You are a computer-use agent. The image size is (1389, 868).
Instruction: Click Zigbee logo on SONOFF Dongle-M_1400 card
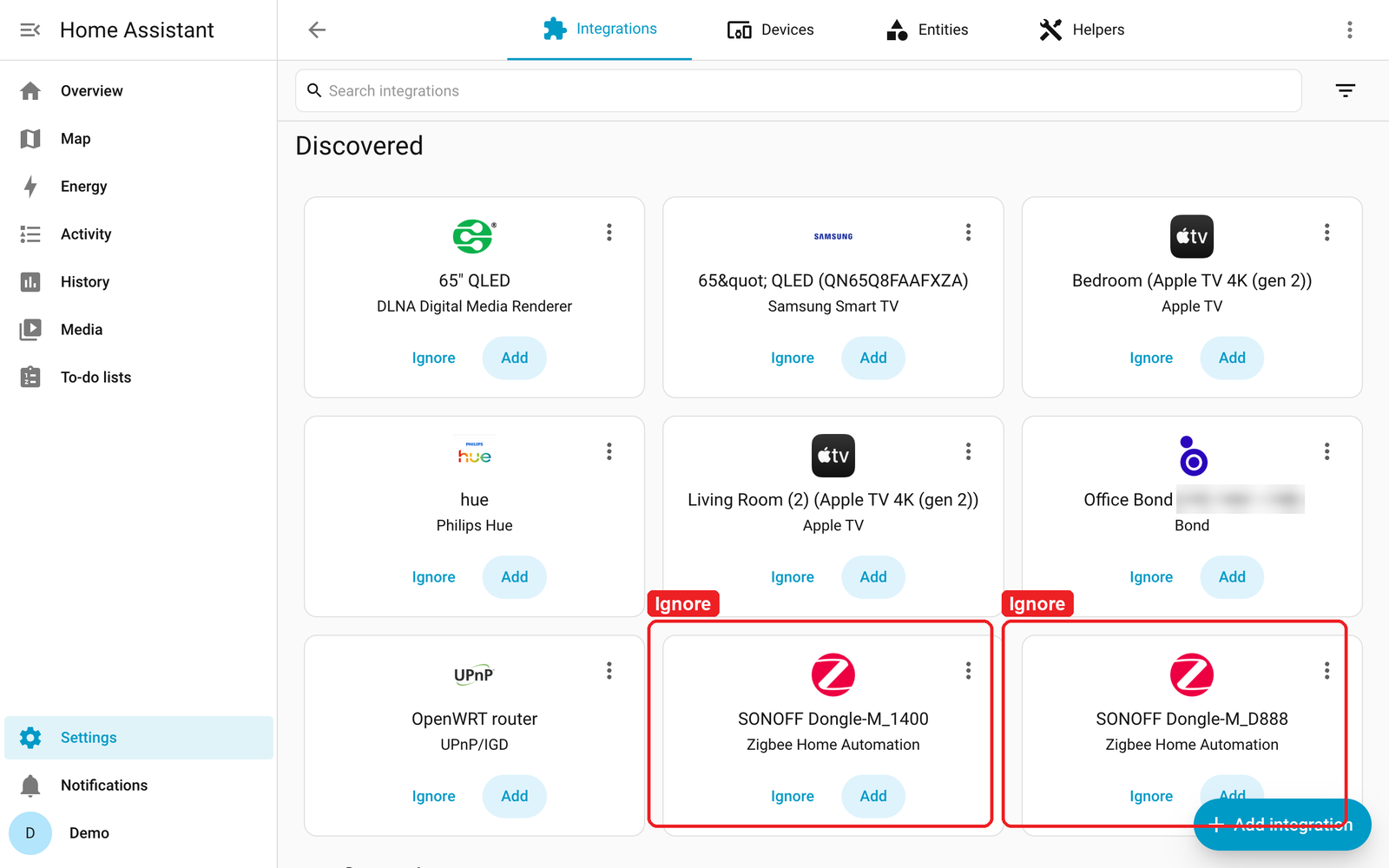[833, 674]
